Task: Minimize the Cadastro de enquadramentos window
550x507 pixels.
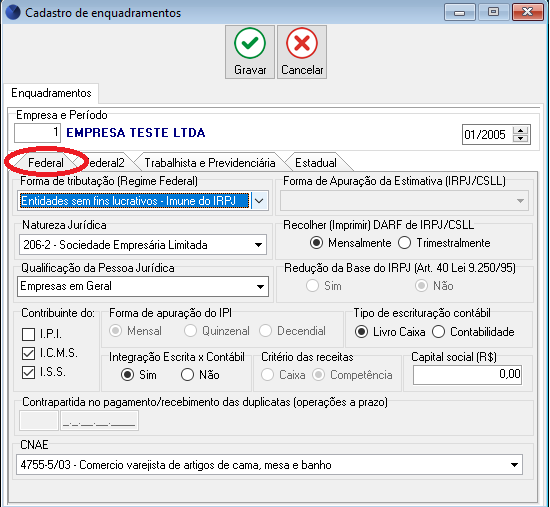Action: [x=460, y=13]
